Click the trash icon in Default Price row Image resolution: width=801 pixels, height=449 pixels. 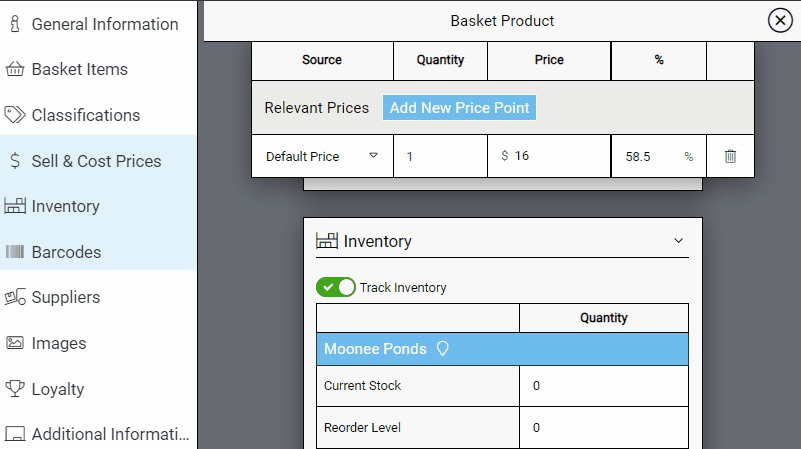tap(730, 156)
